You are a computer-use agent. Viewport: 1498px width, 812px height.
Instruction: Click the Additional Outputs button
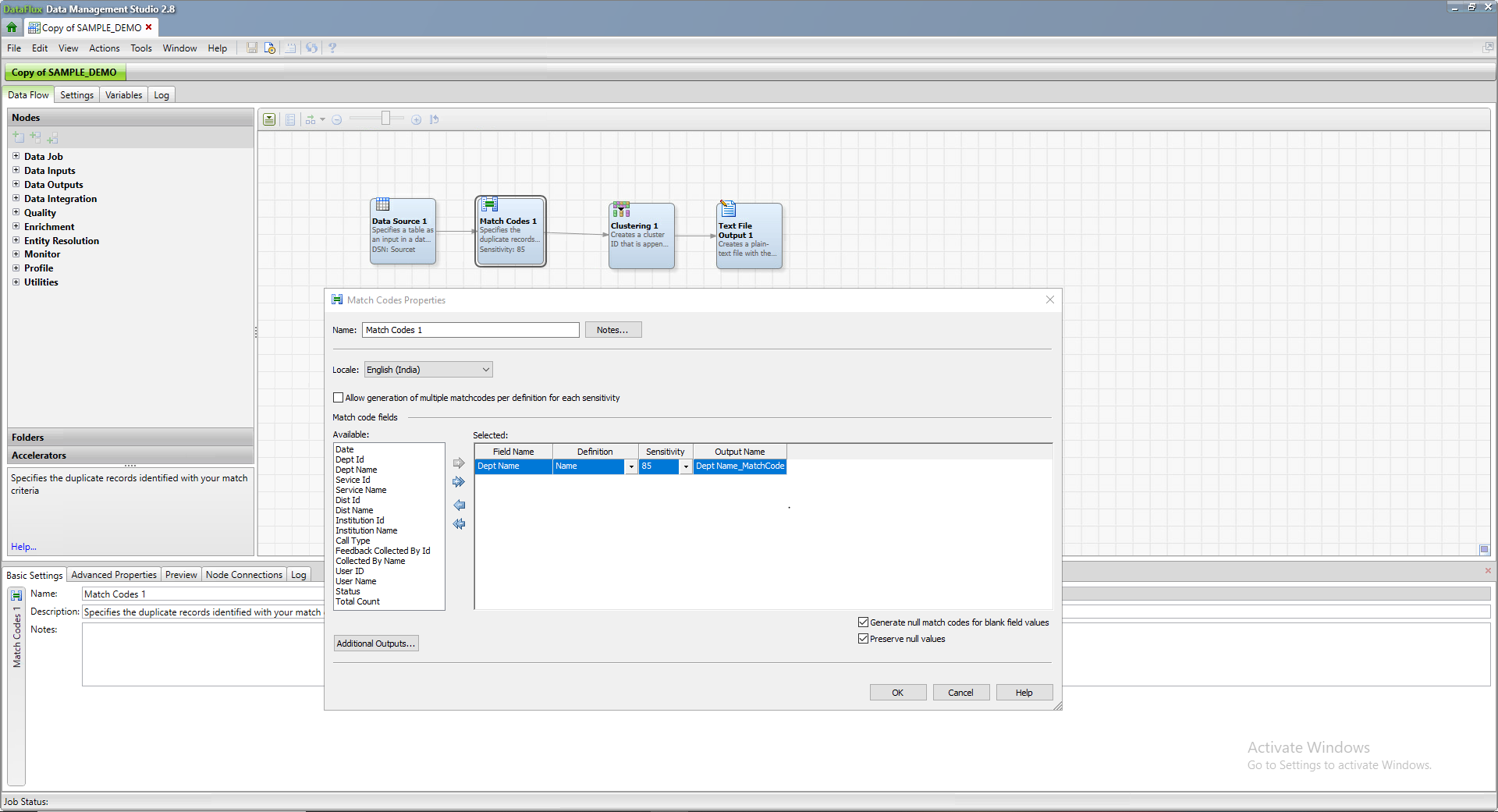(376, 644)
